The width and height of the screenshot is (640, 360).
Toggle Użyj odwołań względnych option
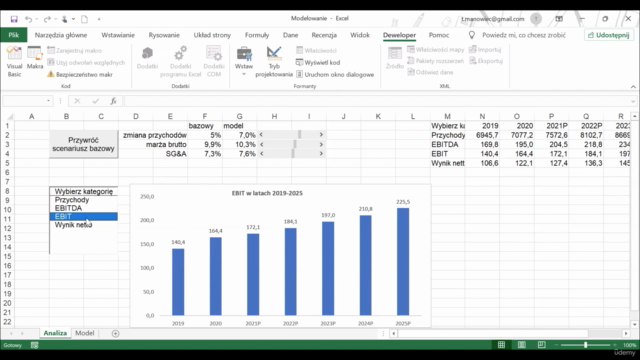tap(86, 62)
